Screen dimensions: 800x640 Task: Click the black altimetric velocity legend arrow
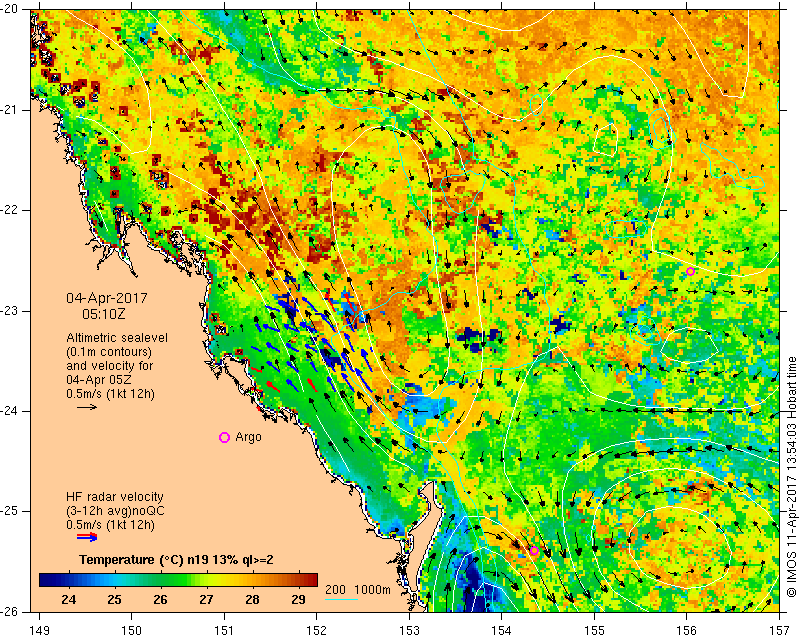(x=87, y=407)
